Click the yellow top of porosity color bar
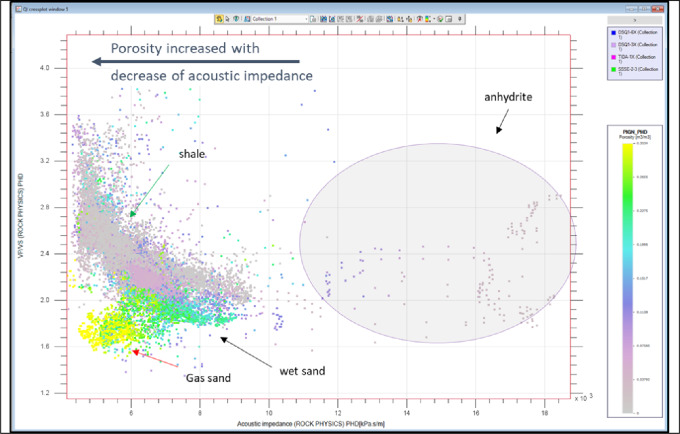Screen dimensions: 680x434 (627, 148)
